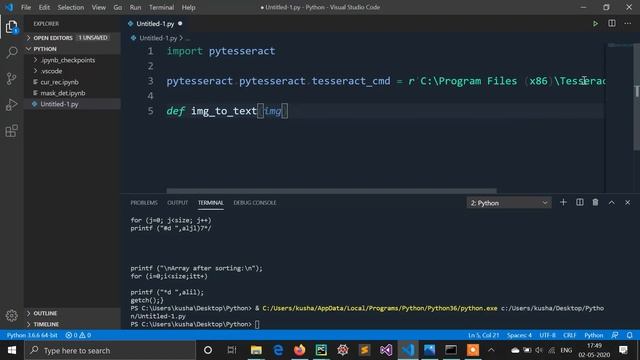This screenshot has width=640, height=360.
Task: Expand the Outline section
Action: click(72, 313)
